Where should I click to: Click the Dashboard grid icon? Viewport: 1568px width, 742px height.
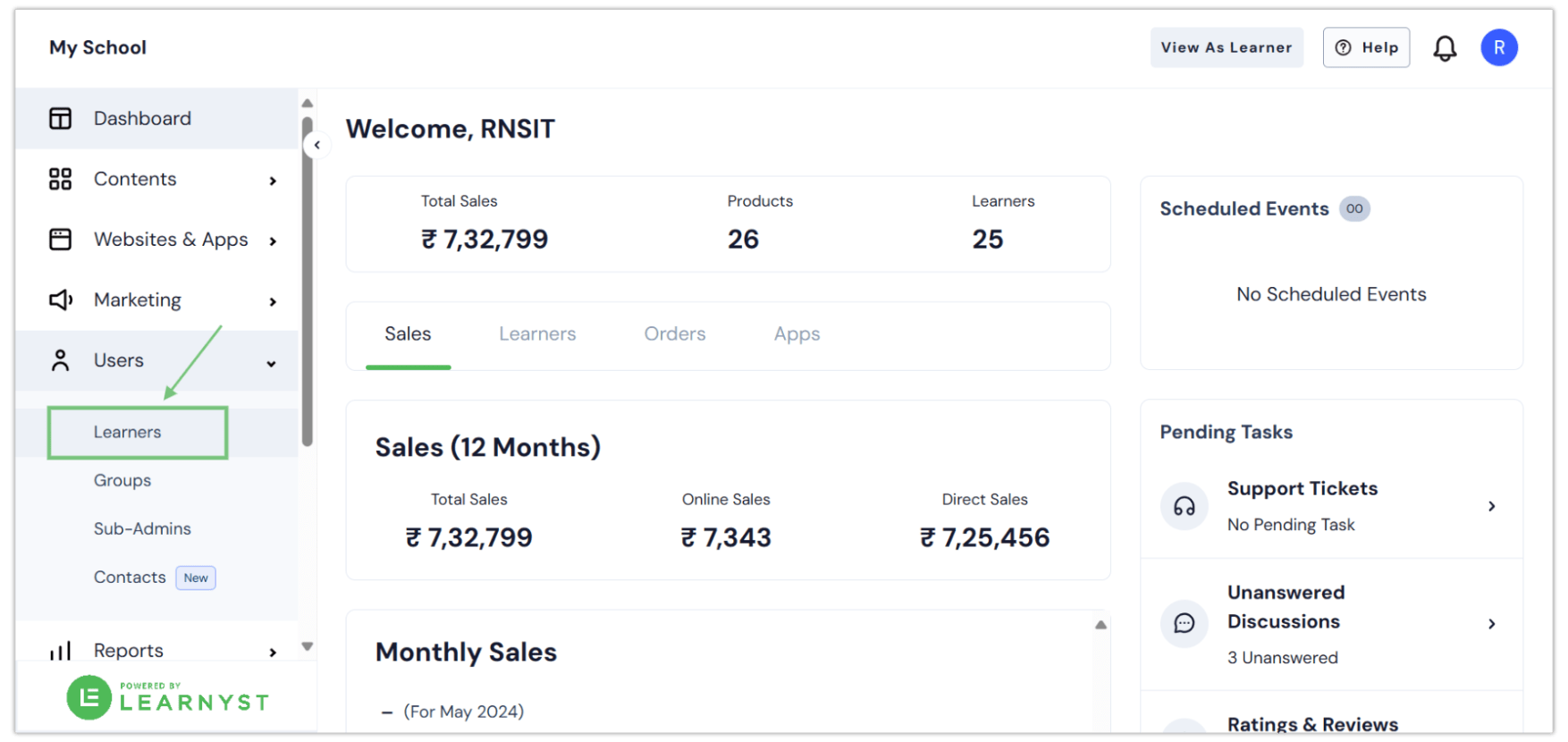[x=60, y=118]
